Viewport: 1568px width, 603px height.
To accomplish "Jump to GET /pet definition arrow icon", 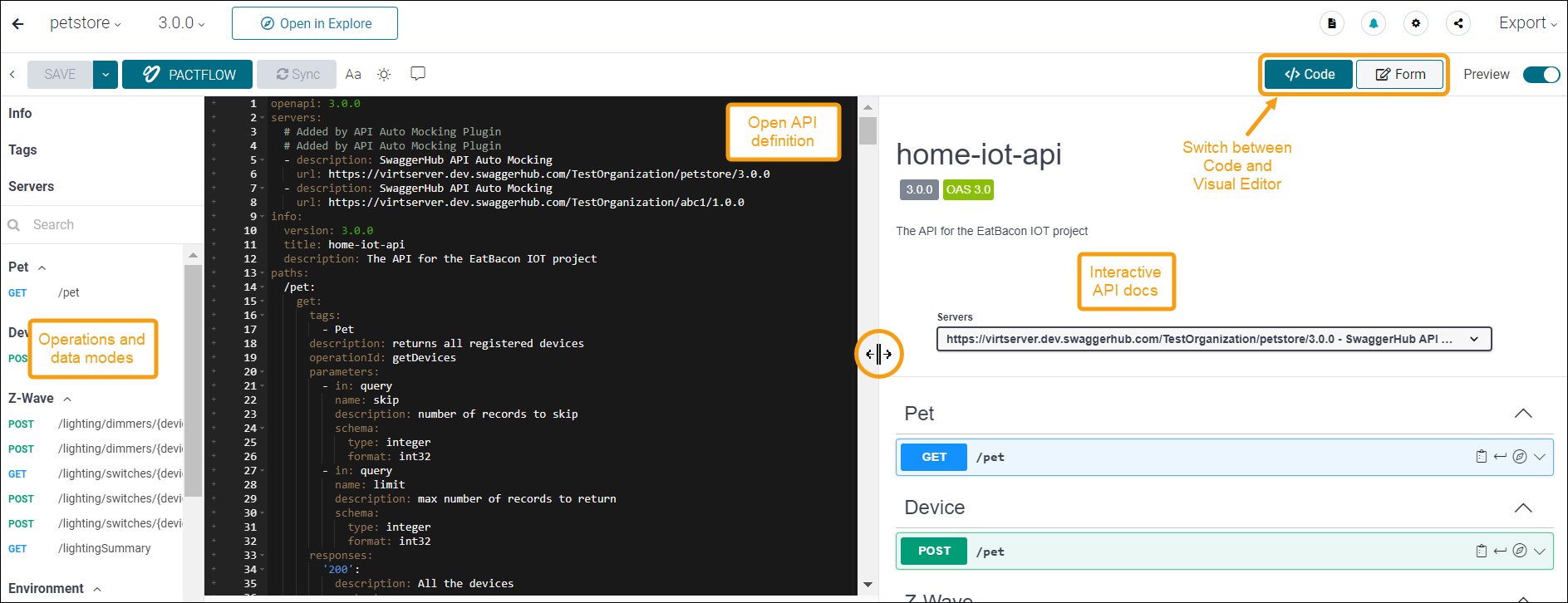I will coord(1500,457).
